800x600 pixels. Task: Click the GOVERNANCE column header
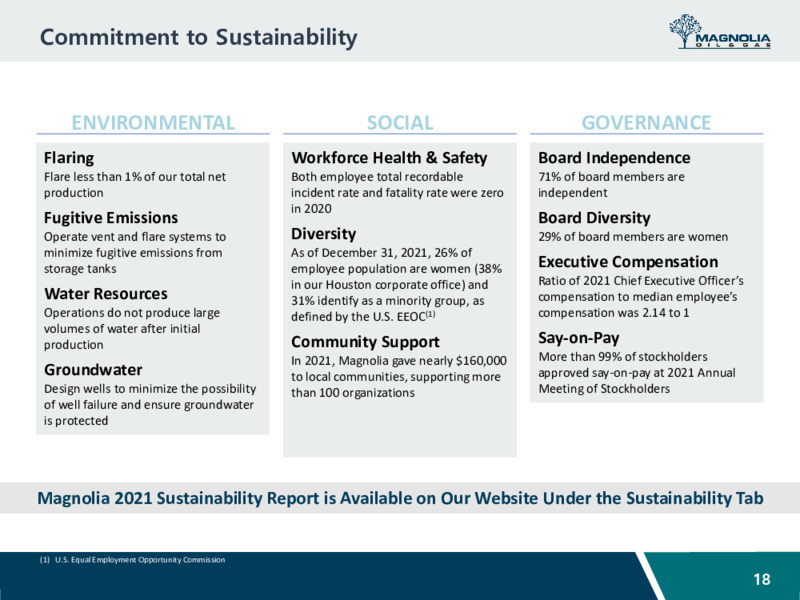tap(646, 122)
